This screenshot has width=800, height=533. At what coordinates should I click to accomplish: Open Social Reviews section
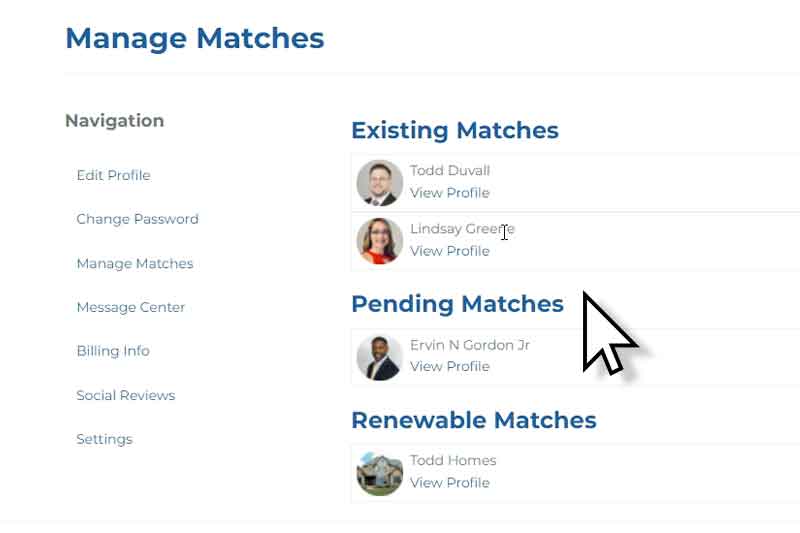click(x=126, y=395)
